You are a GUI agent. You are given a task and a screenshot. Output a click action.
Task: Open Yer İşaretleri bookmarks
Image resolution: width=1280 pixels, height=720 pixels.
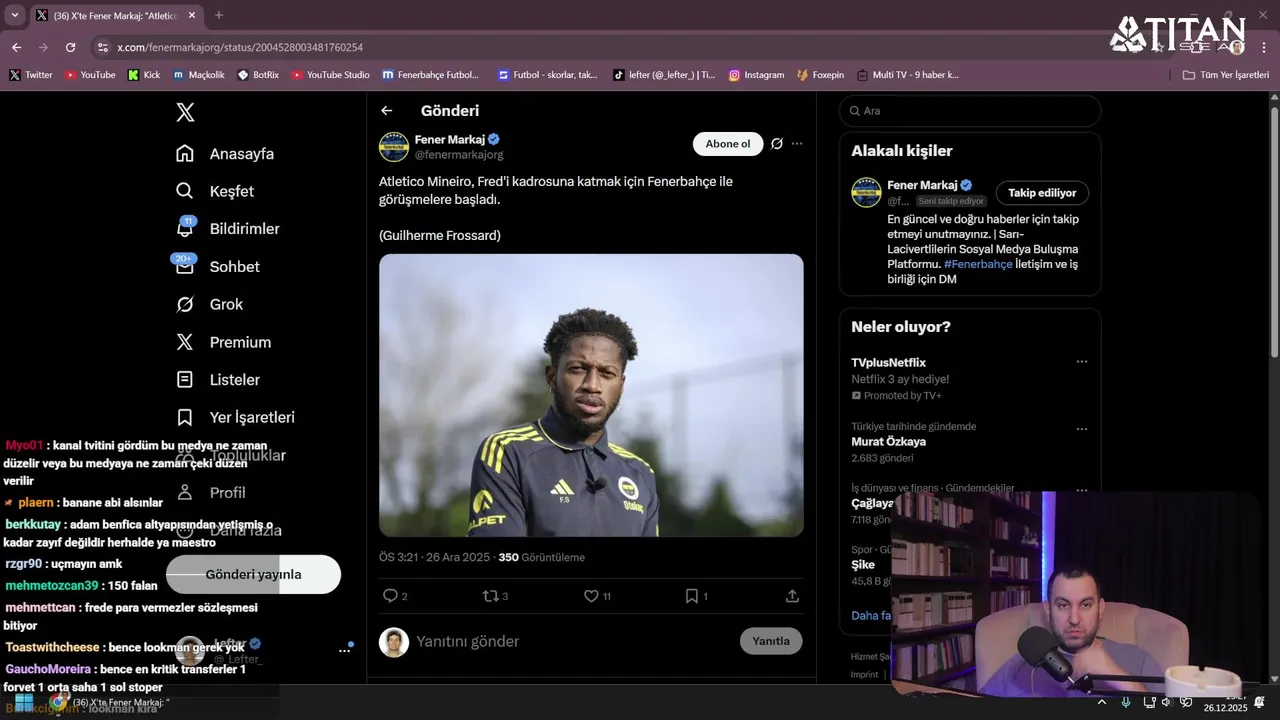click(x=235, y=417)
